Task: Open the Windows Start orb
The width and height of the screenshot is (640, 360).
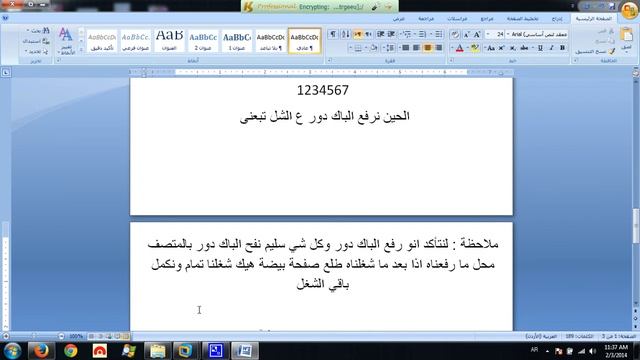Action: pyautogui.click(x=12, y=351)
